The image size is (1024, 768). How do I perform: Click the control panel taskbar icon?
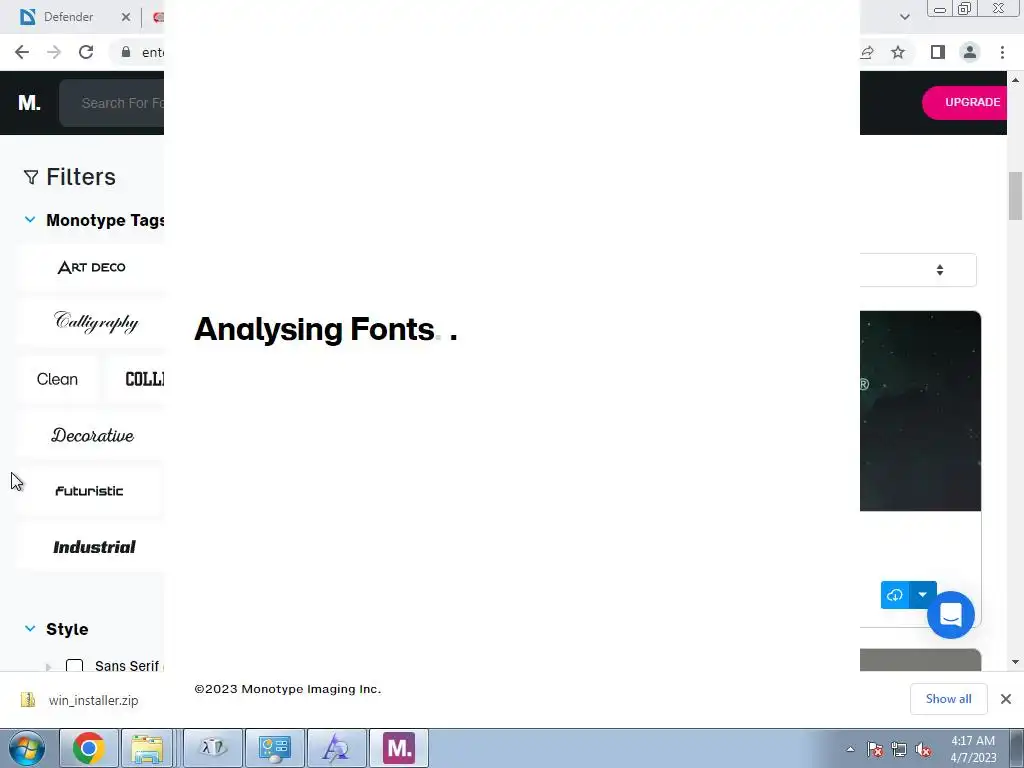click(275, 748)
